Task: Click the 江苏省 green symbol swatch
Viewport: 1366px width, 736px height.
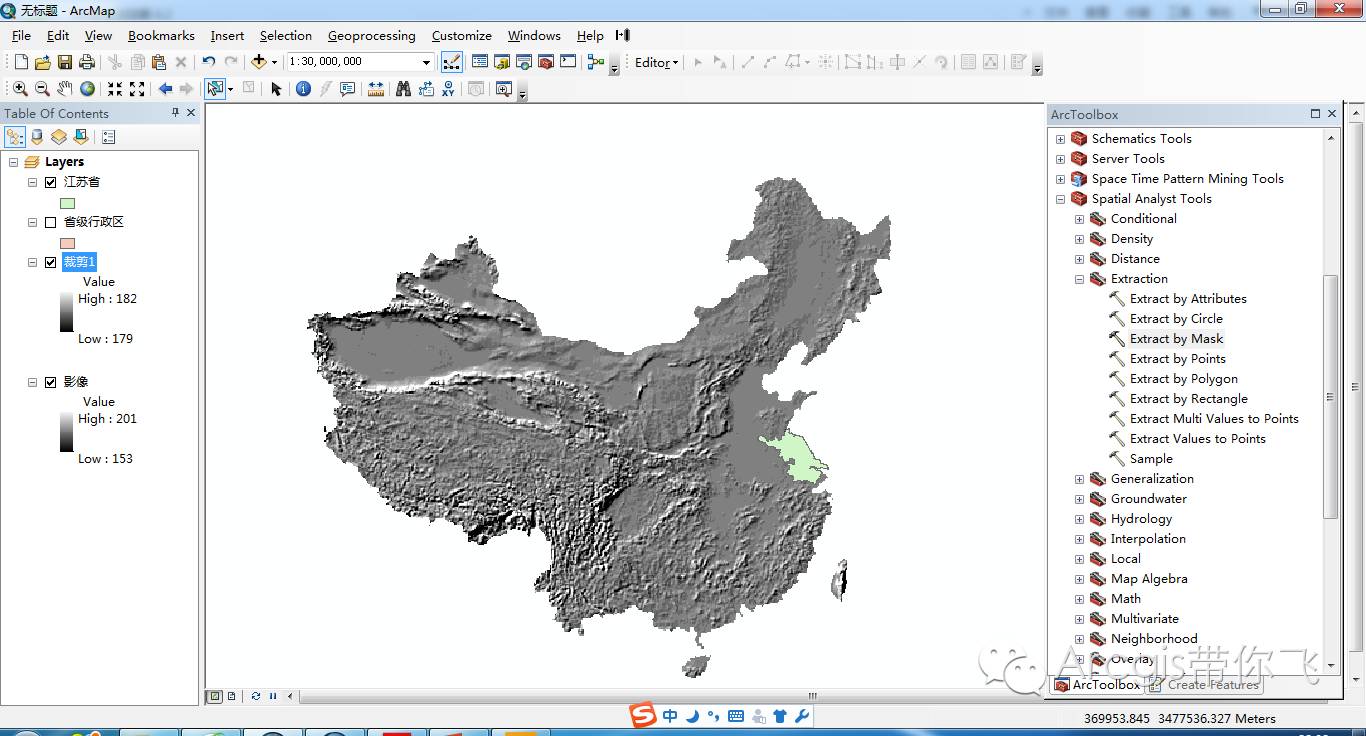Action: tap(67, 203)
